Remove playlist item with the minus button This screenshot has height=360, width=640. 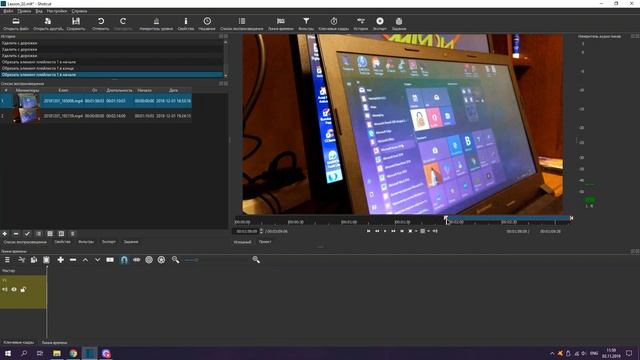coord(16,234)
